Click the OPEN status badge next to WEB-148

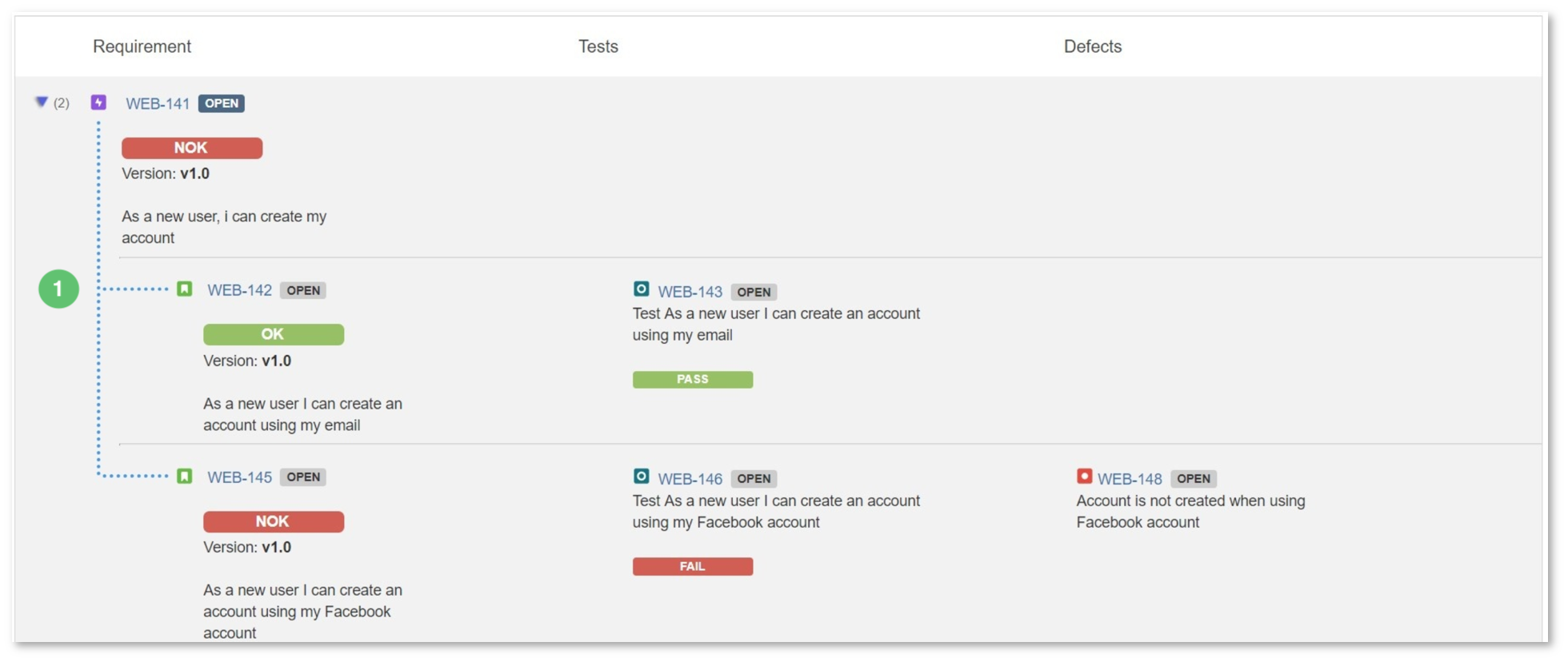pyautogui.click(x=1194, y=479)
